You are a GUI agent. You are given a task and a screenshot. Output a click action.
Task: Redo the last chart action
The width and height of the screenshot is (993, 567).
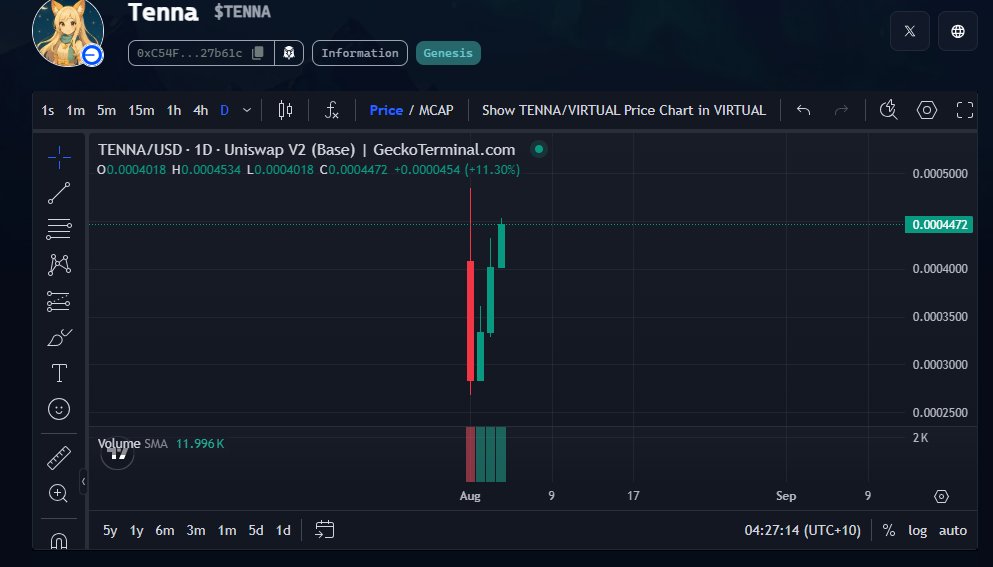tap(841, 110)
